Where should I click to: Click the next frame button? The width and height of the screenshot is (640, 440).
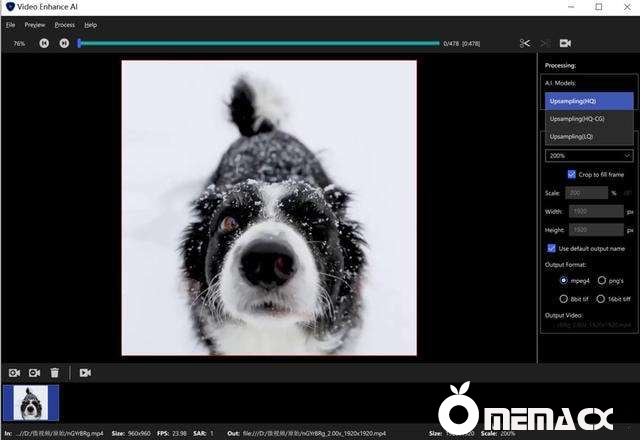point(63,43)
